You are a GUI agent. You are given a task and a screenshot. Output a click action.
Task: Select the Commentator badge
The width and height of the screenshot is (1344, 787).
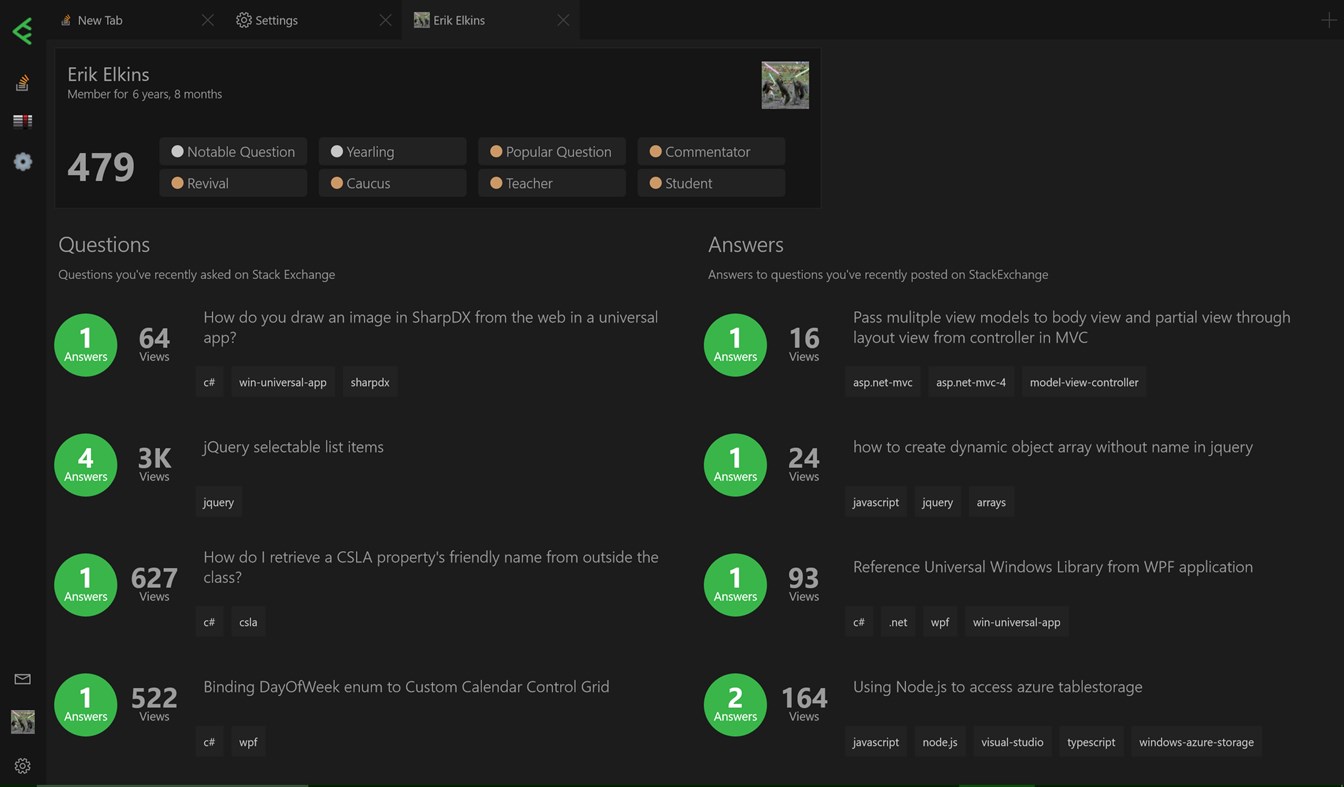710,152
